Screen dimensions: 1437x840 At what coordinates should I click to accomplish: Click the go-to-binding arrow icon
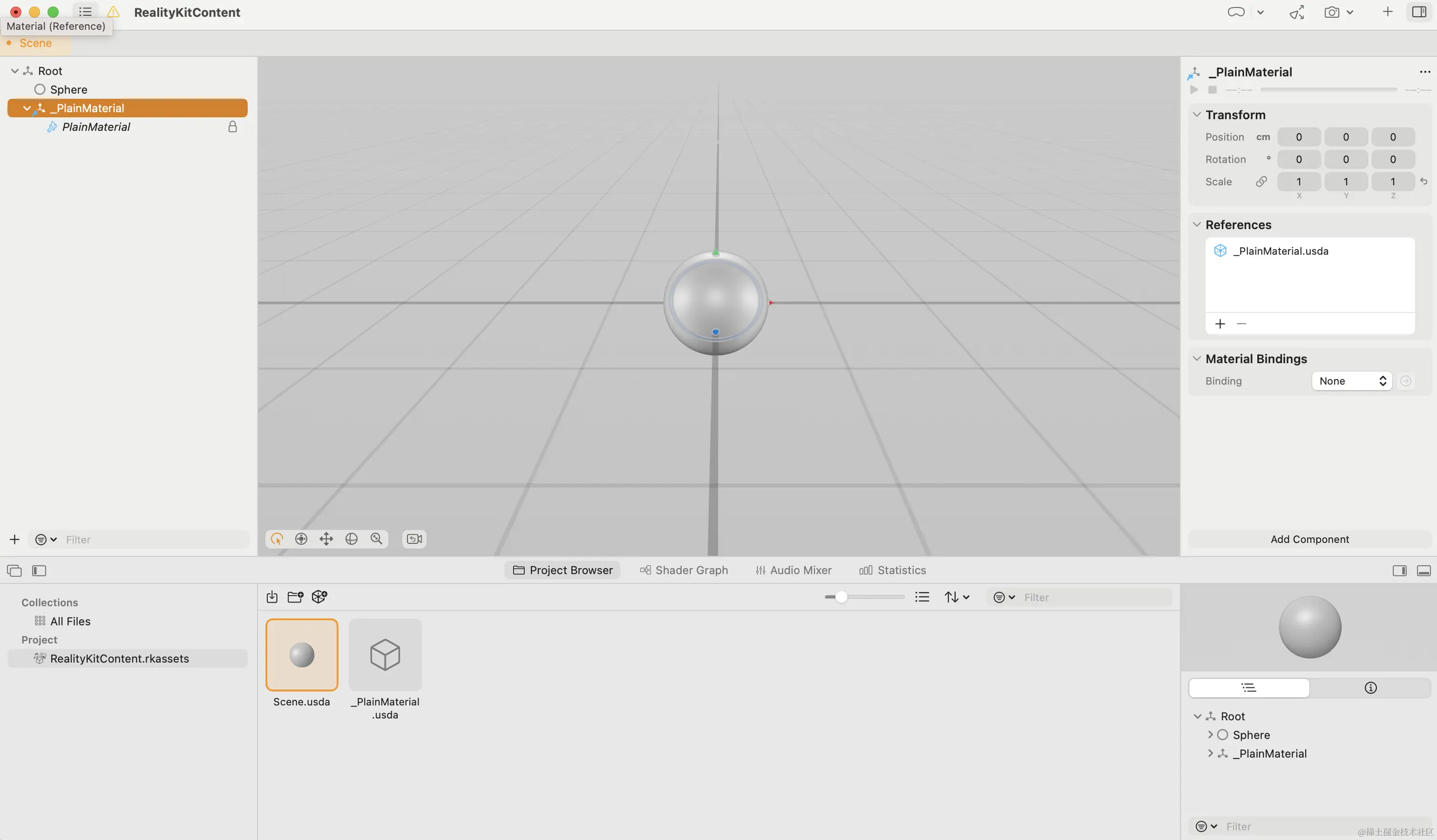click(x=1406, y=381)
